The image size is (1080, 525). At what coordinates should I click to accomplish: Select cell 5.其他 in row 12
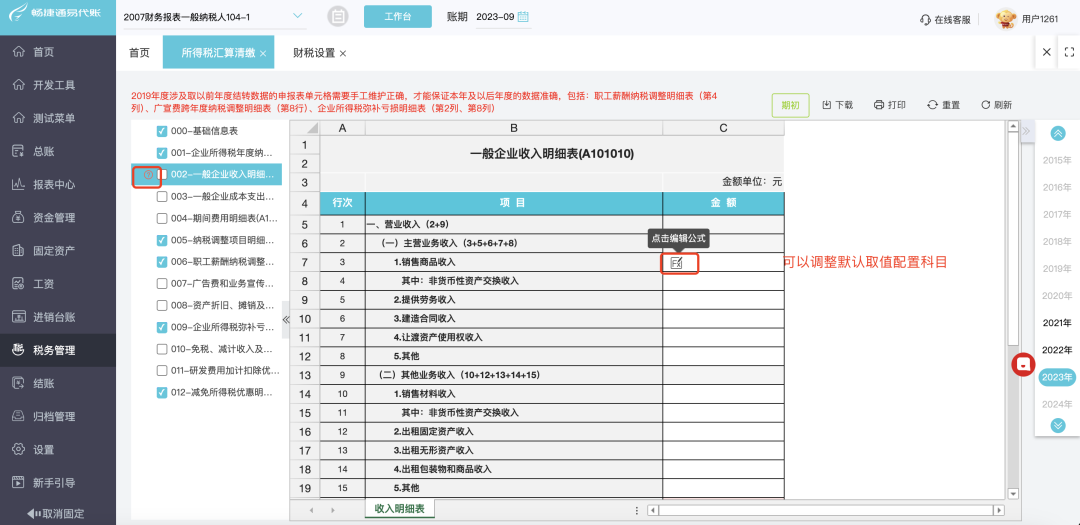point(514,356)
